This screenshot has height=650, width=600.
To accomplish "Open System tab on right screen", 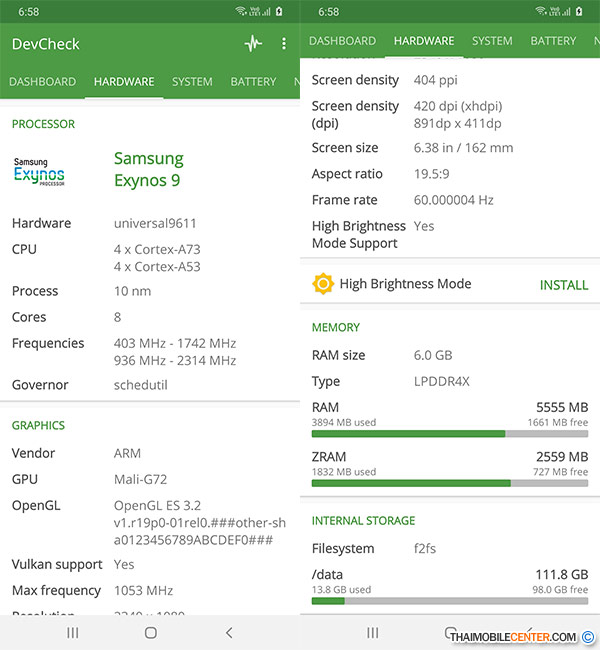I will (492, 41).
